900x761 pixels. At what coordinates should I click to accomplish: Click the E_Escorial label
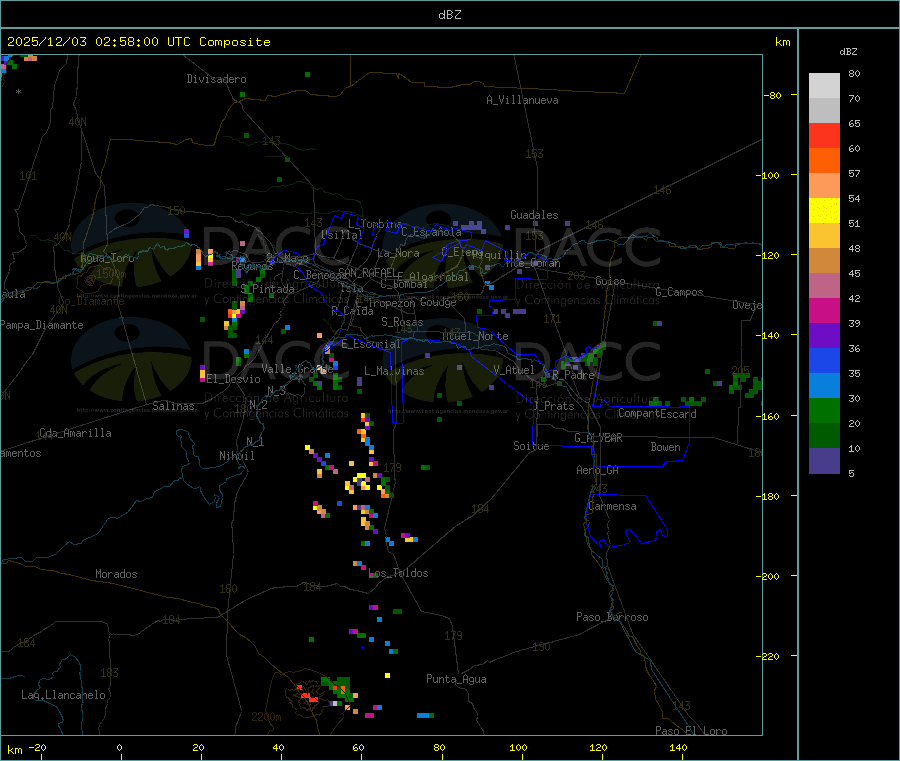(371, 344)
